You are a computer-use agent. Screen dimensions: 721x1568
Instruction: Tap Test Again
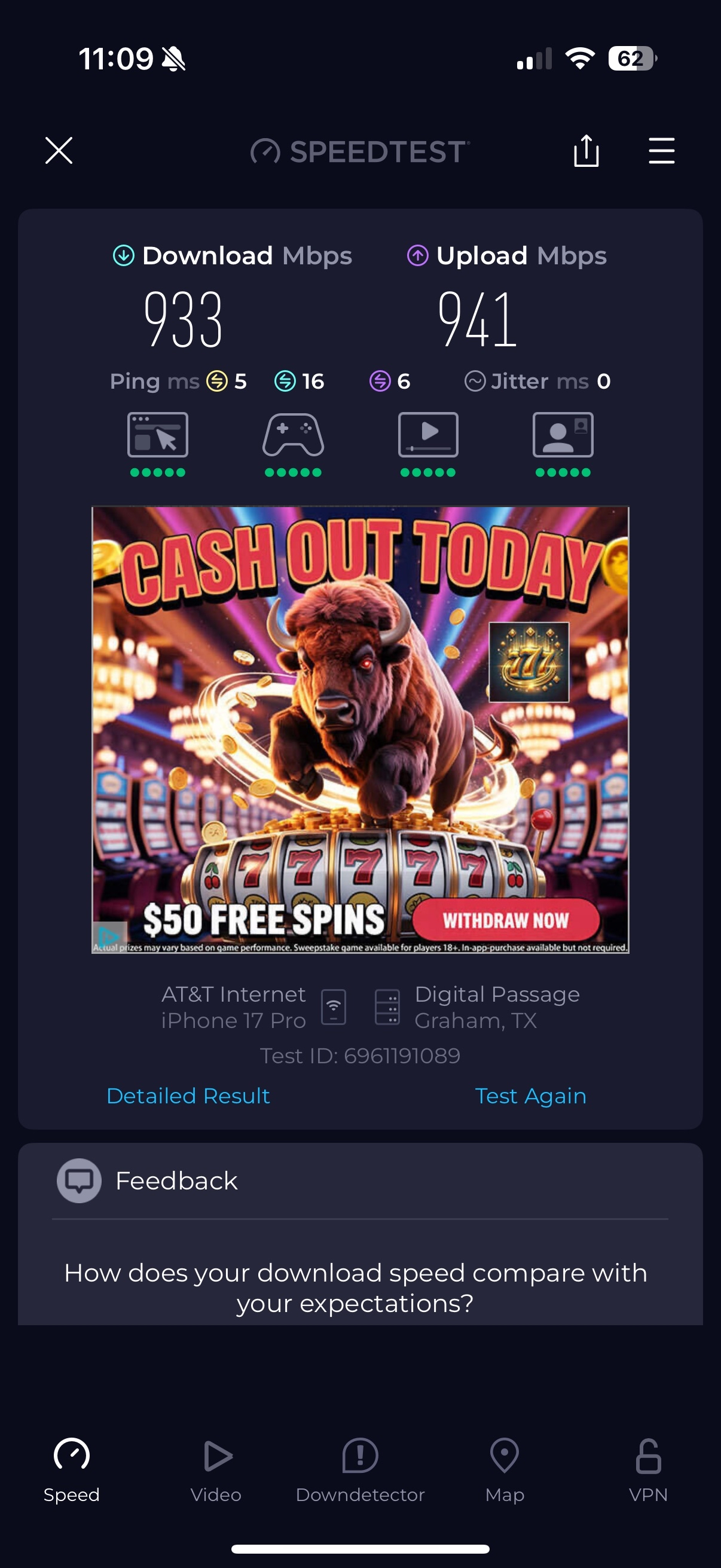point(530,1096)
